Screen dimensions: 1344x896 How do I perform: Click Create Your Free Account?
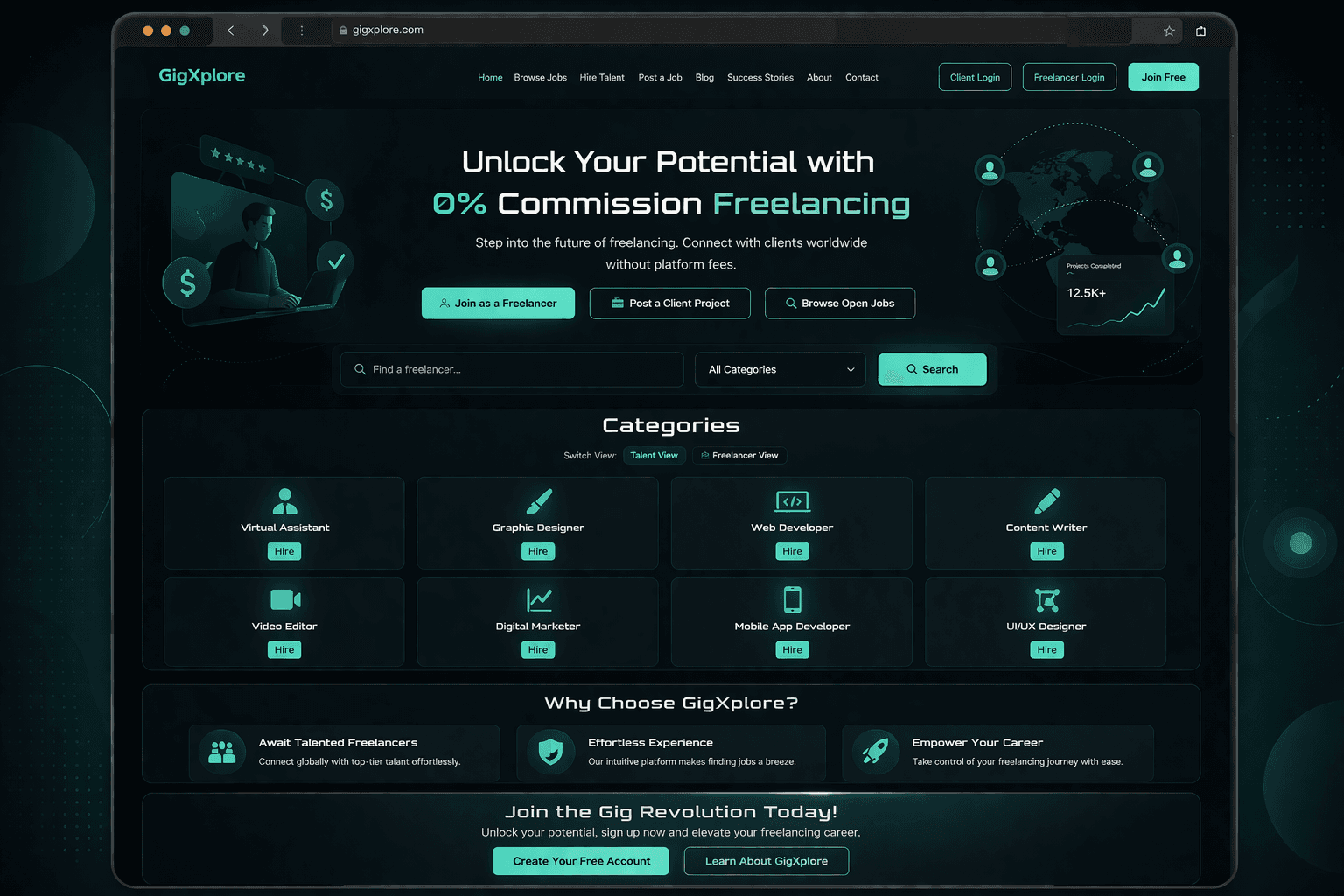point(581,861)
